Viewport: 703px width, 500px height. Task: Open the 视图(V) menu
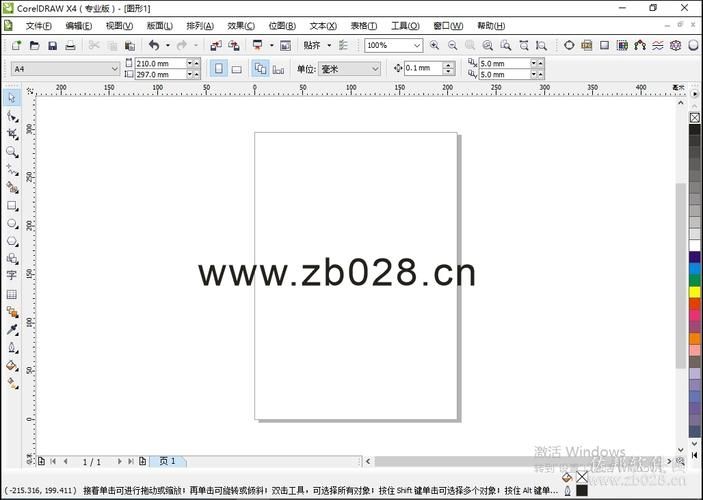click(x=119, y=26)
